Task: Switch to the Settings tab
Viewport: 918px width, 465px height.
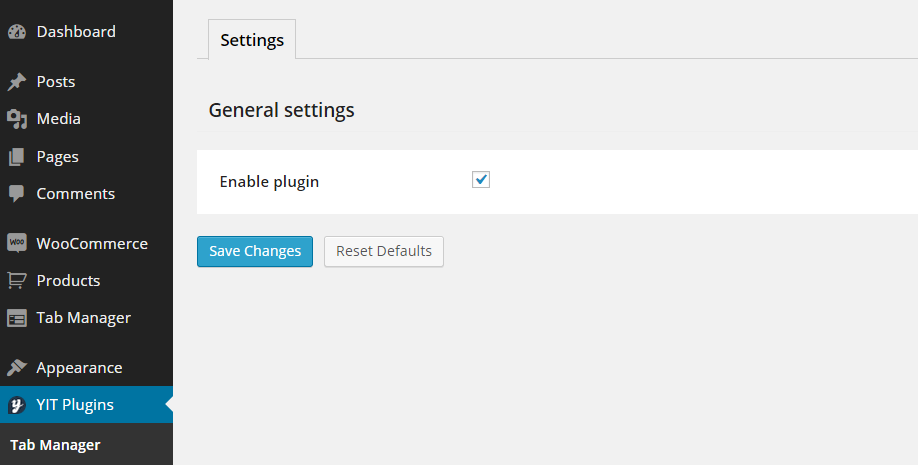Action: [252, 40]
